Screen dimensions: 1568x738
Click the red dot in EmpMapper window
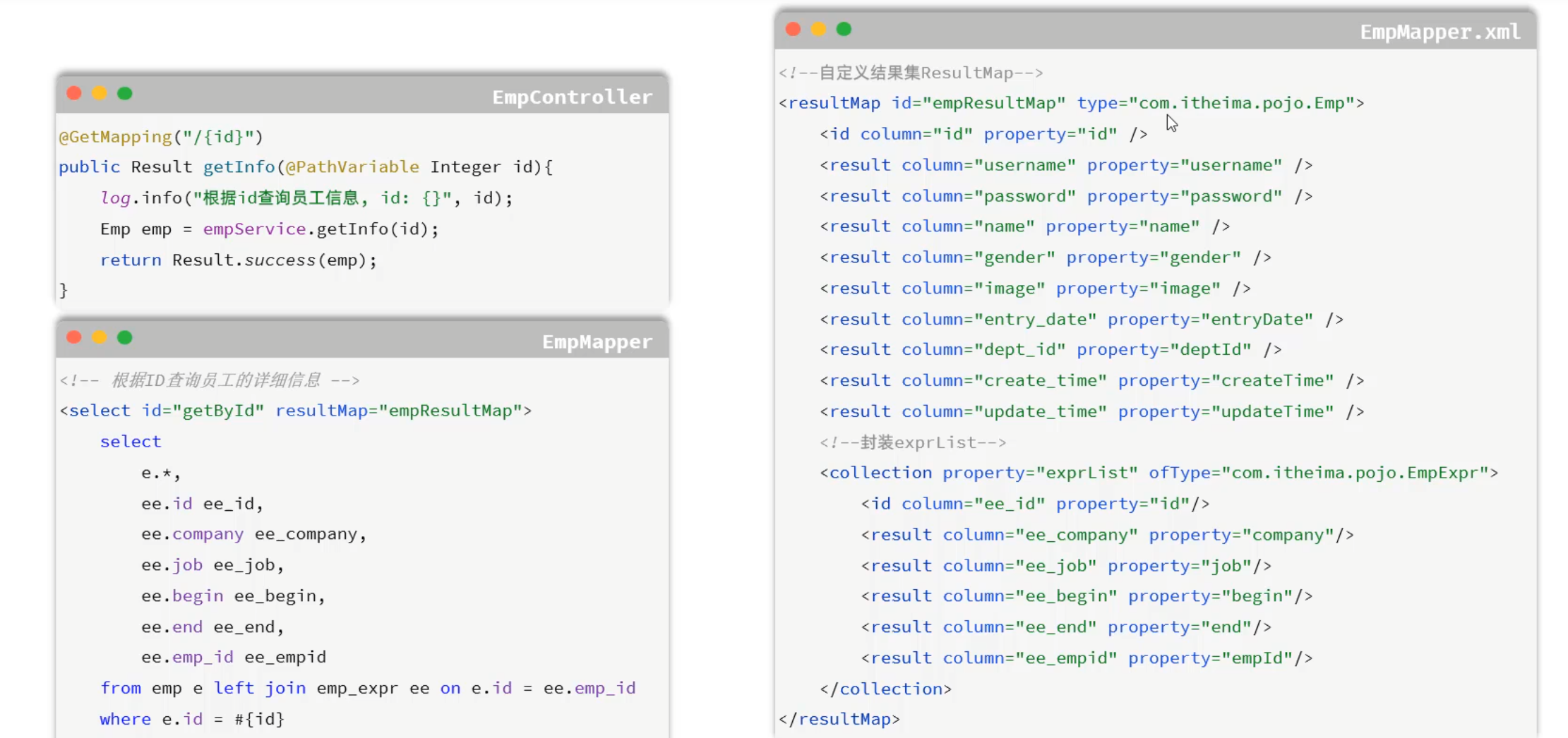(74, 337)
